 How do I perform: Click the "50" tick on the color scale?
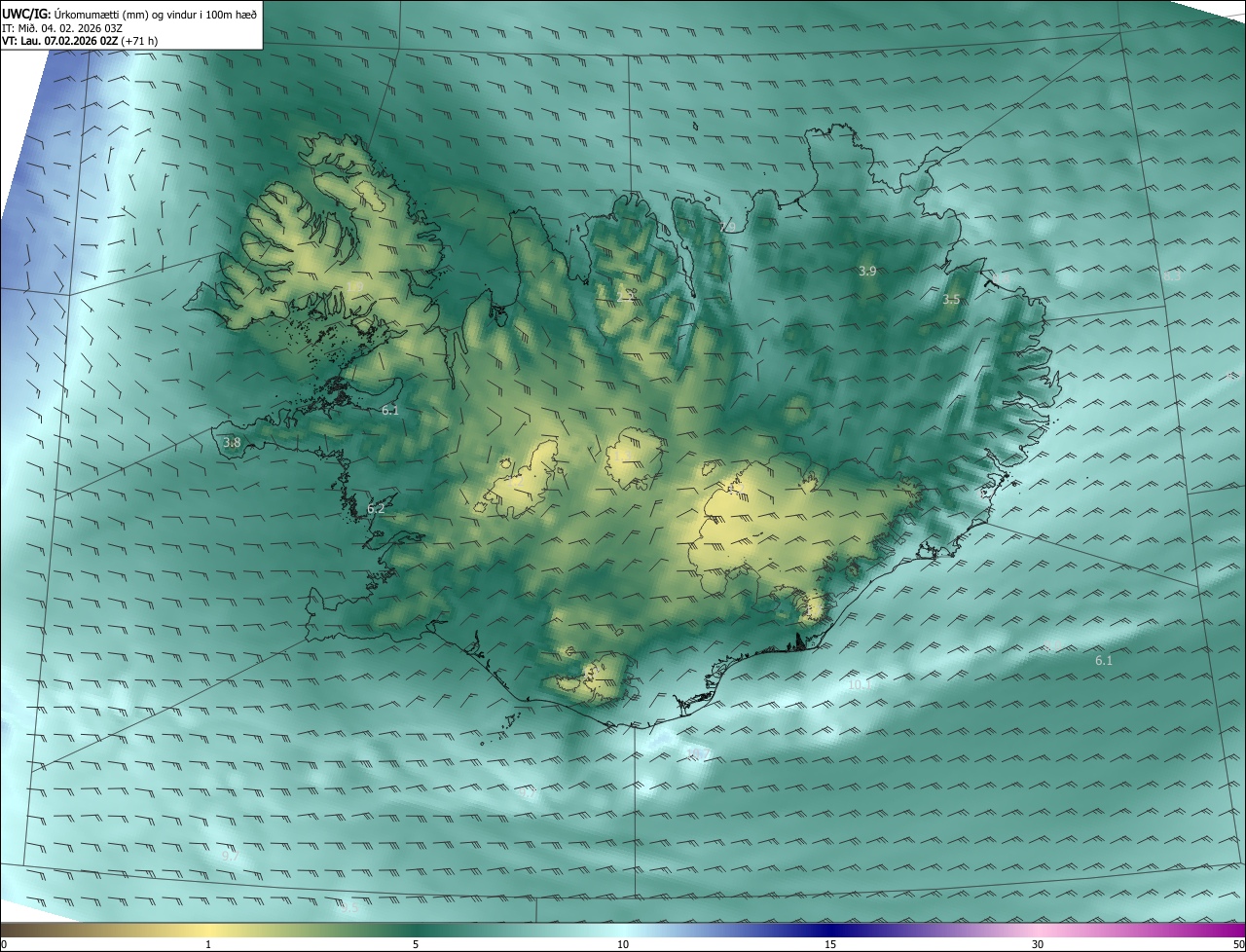[x=1238, y=944]
